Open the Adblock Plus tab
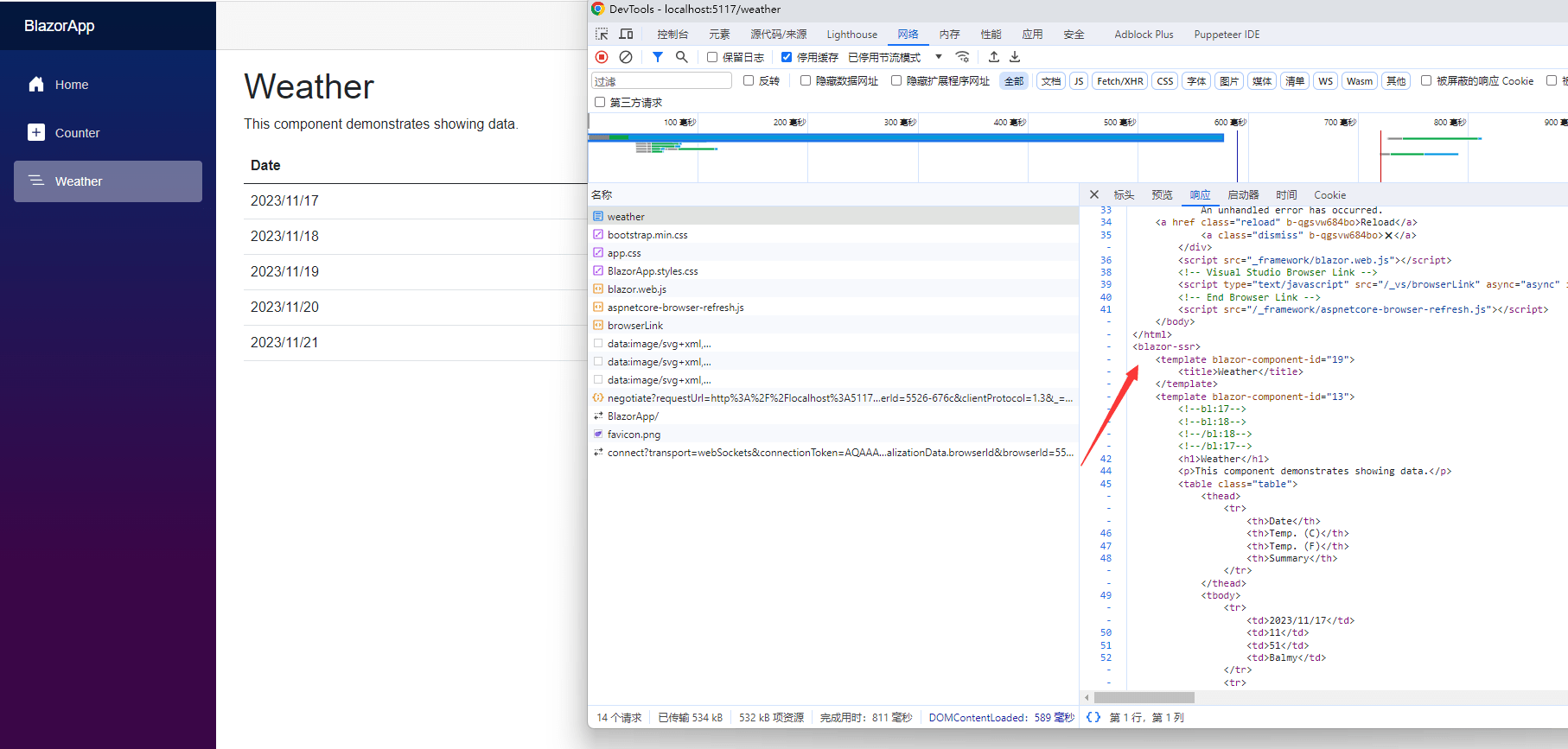1568x749 pixels. (x=1144, y=35)
